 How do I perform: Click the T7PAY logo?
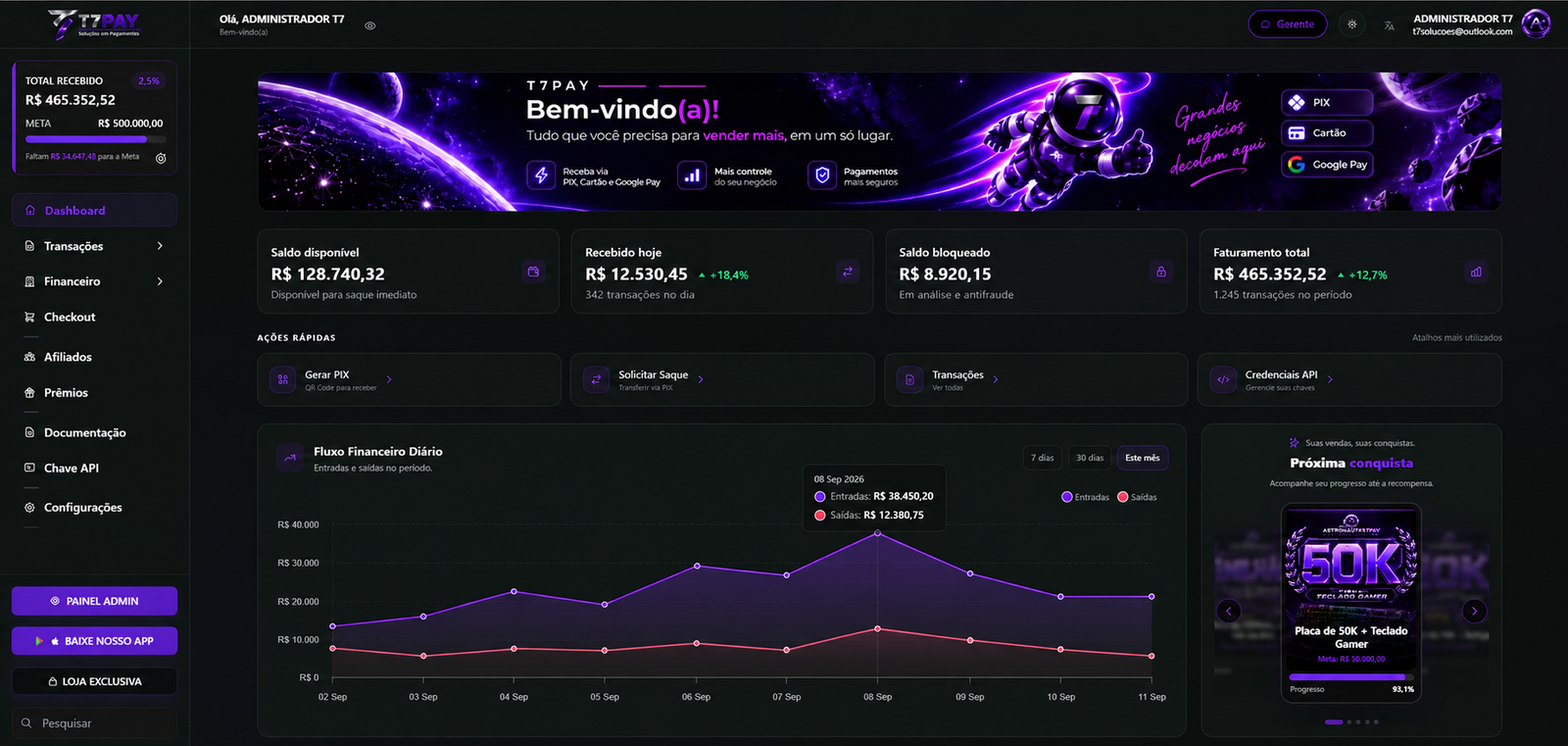click(x=95, y=24)
